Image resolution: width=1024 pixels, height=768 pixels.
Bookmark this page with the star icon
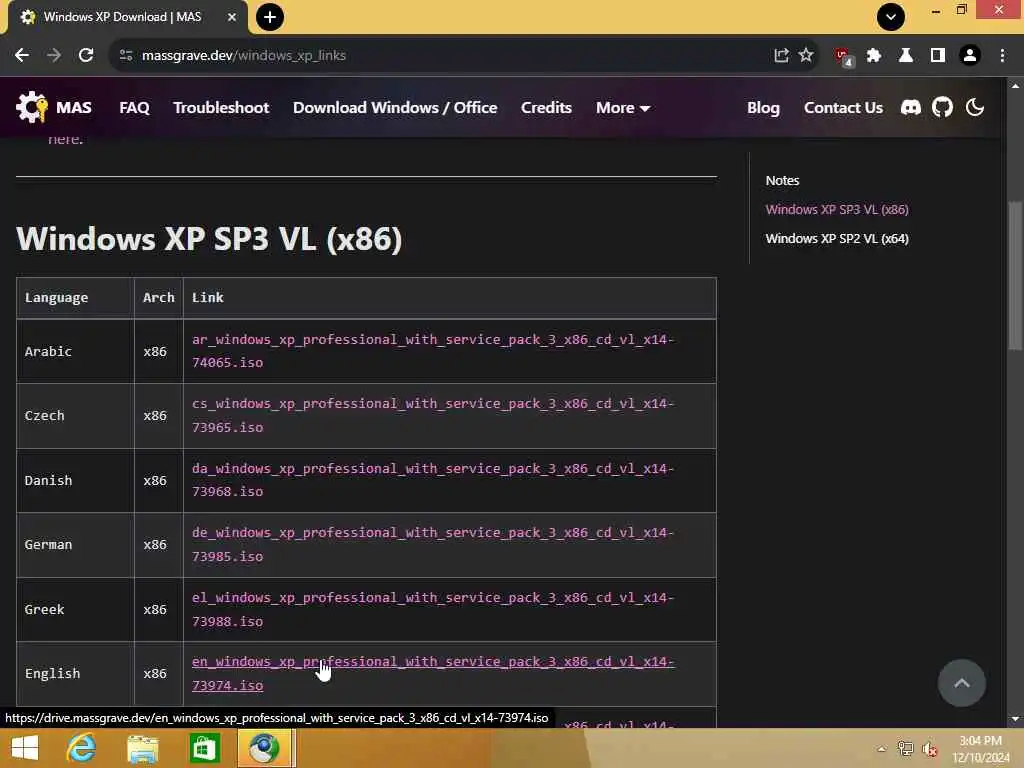coord(806,56)
